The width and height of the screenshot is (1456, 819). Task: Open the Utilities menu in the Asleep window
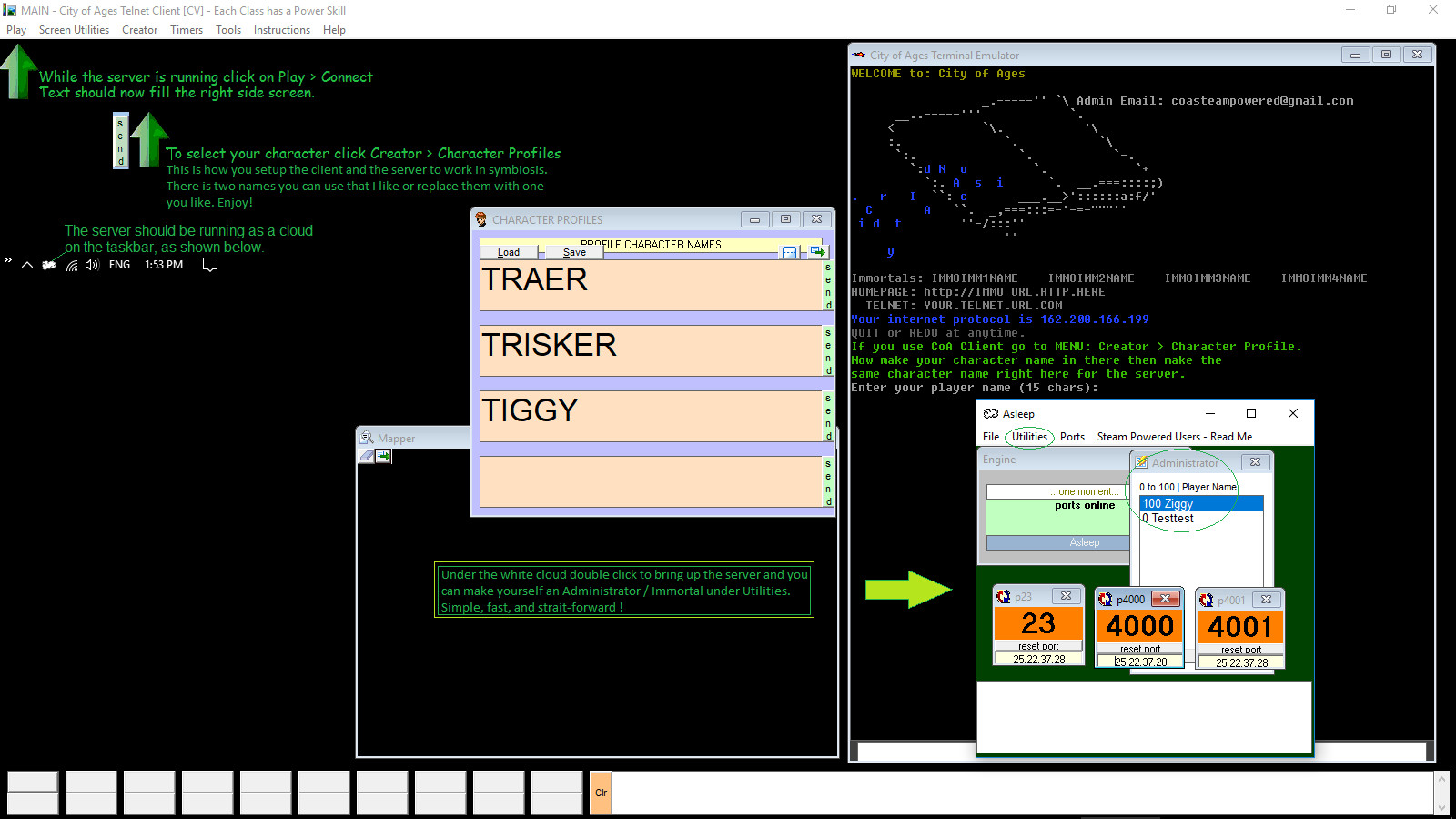point(1029,437)
